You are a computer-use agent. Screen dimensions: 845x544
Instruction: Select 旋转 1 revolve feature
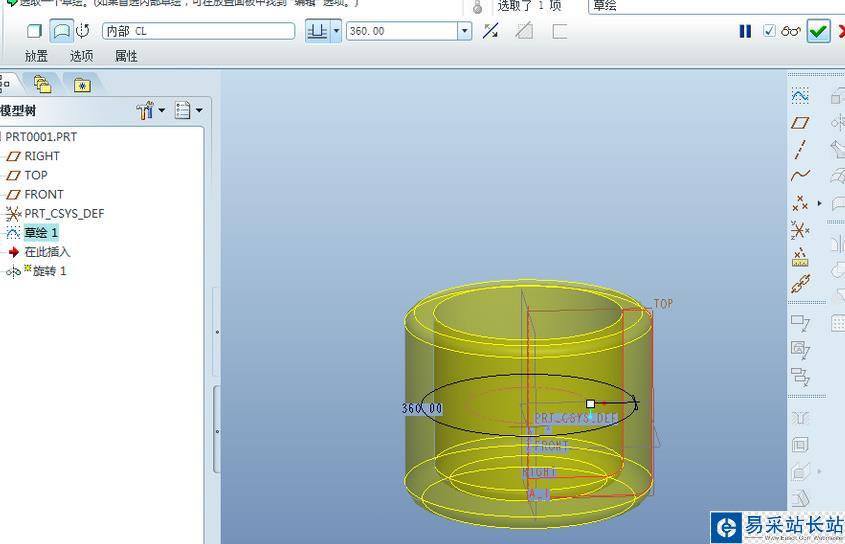coord(49,271)
